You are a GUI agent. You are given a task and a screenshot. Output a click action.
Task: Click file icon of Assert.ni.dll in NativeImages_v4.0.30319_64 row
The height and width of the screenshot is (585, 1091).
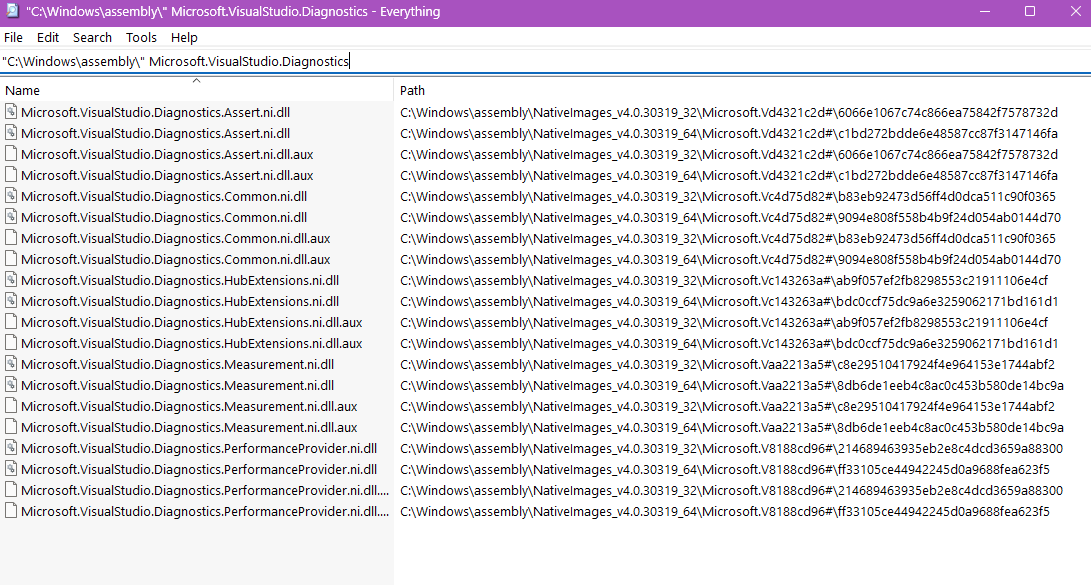(10, 132)
